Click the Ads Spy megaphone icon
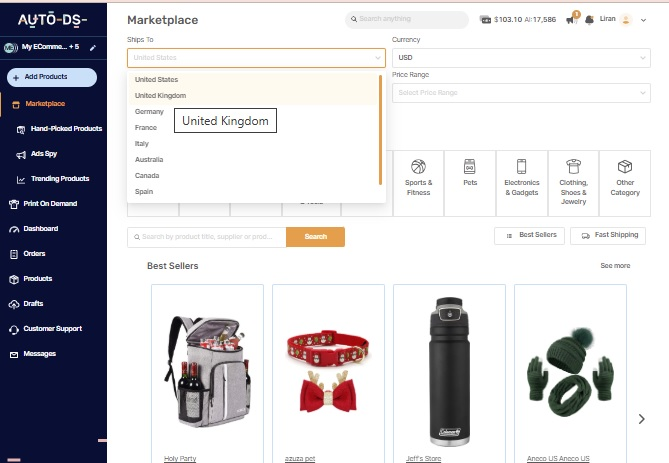Image resolution: width=669 pixels, height=463 pixels. coord(20,155)
